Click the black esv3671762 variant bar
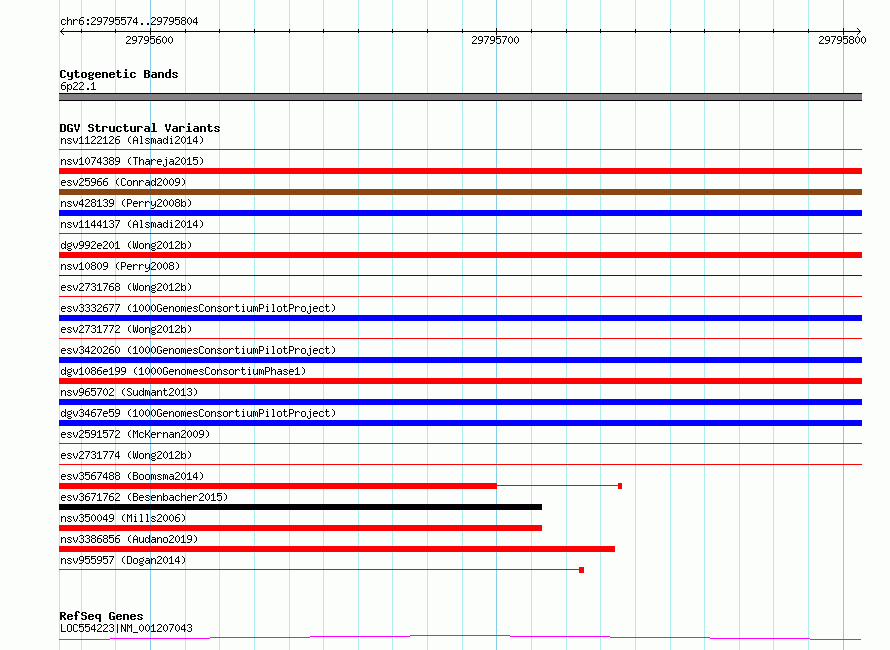Screen dimensions: 890x650 [300, 507]
